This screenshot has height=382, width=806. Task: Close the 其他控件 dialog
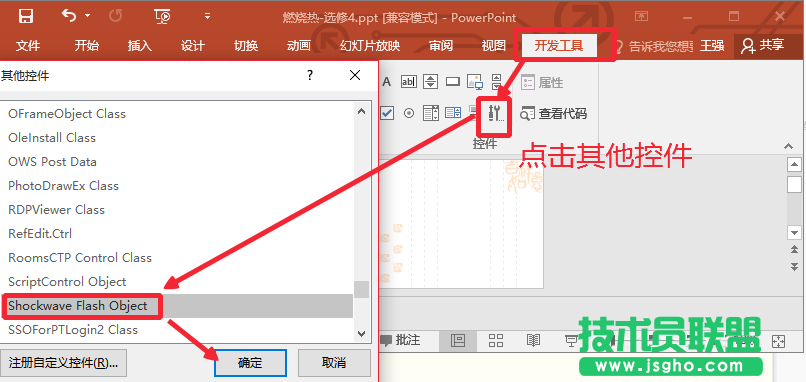[355, 76]
